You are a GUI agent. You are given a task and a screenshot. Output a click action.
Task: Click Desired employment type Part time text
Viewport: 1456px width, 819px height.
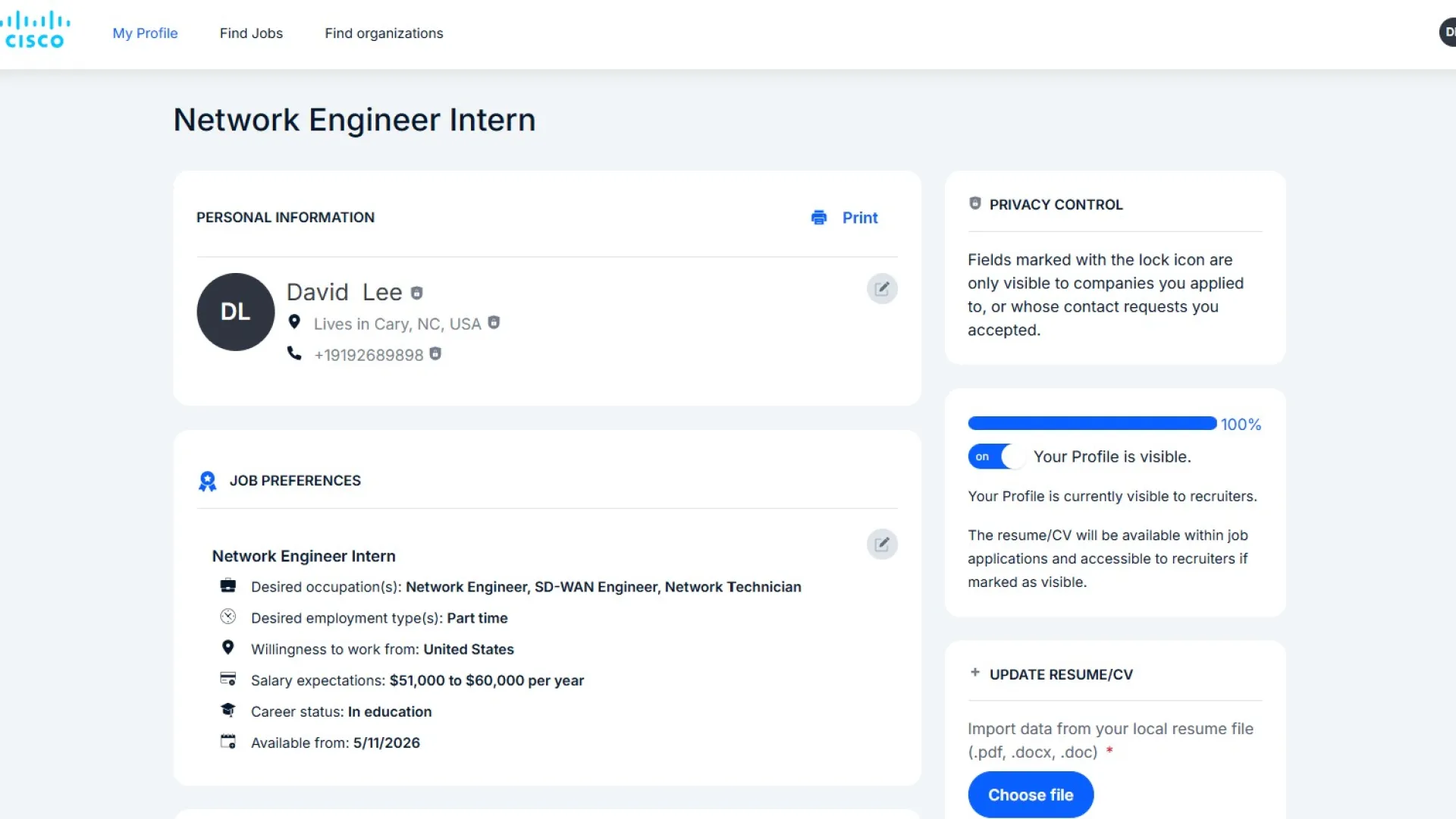click(379, 618)
